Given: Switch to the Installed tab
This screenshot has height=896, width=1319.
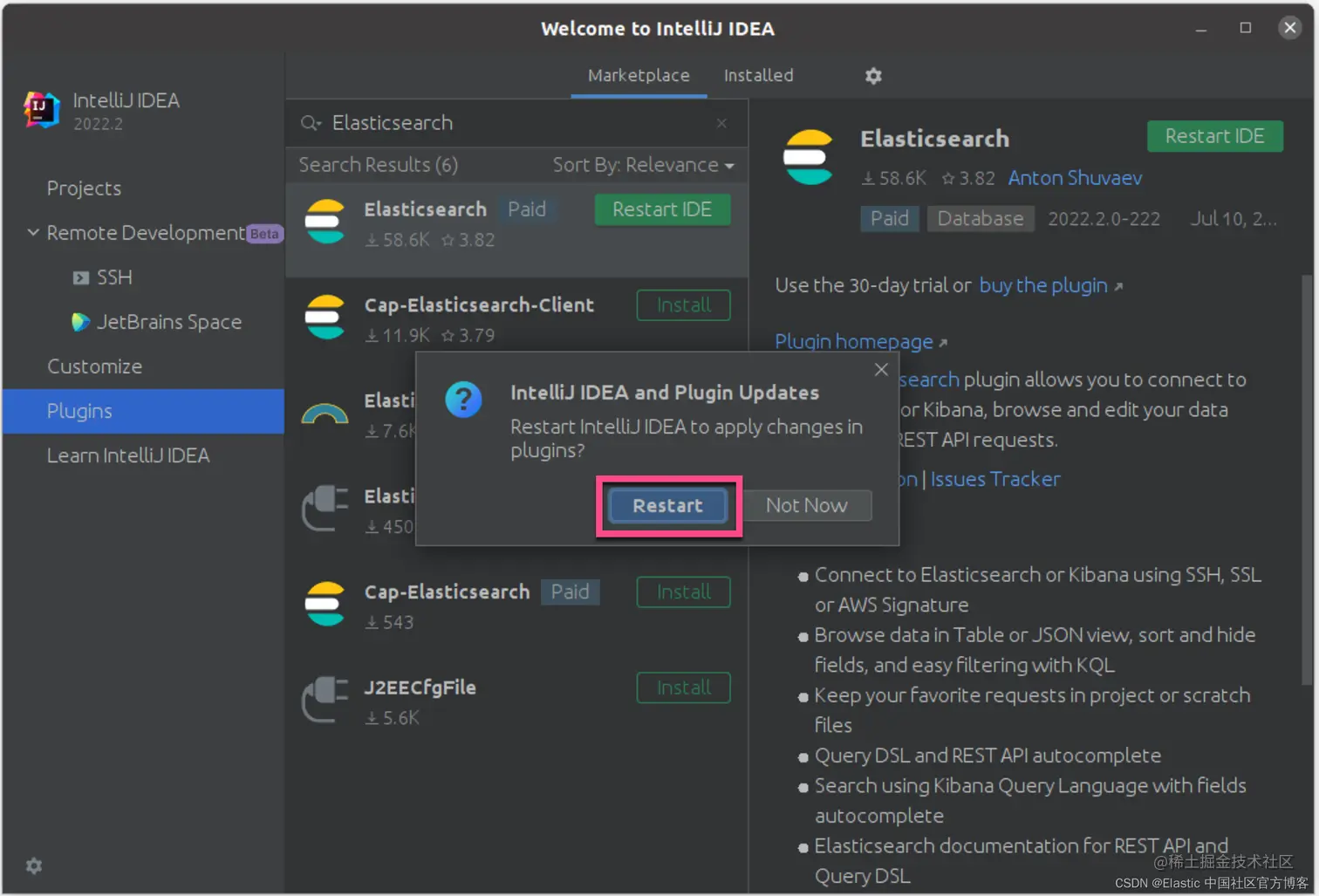Looking at the screenshot, I should 757,75.
